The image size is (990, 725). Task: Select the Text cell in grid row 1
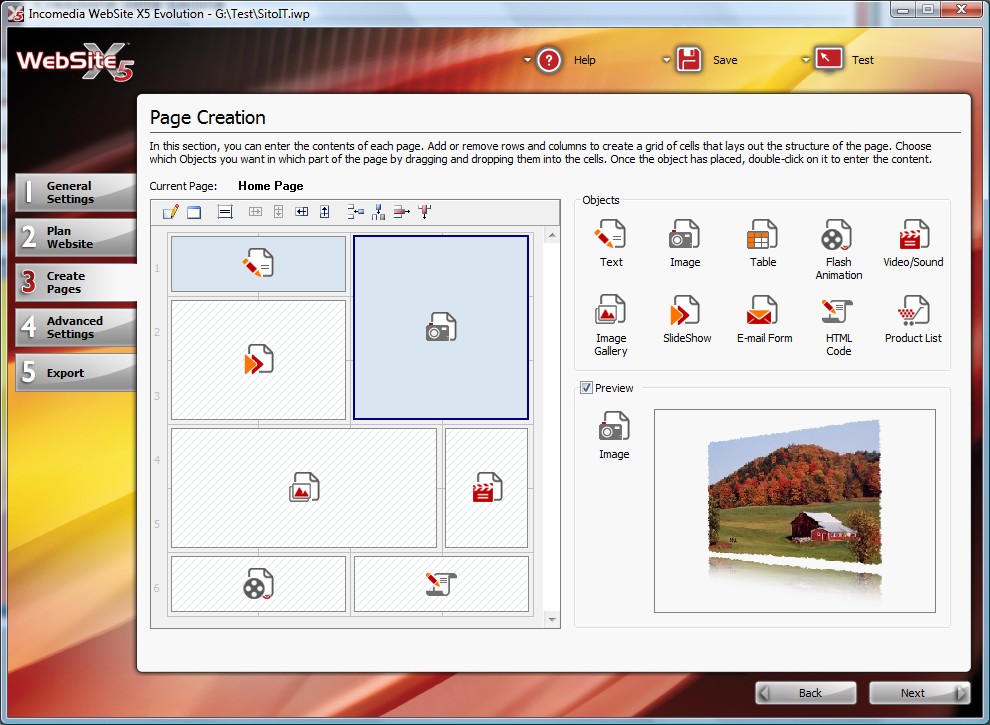click(258, 264)
